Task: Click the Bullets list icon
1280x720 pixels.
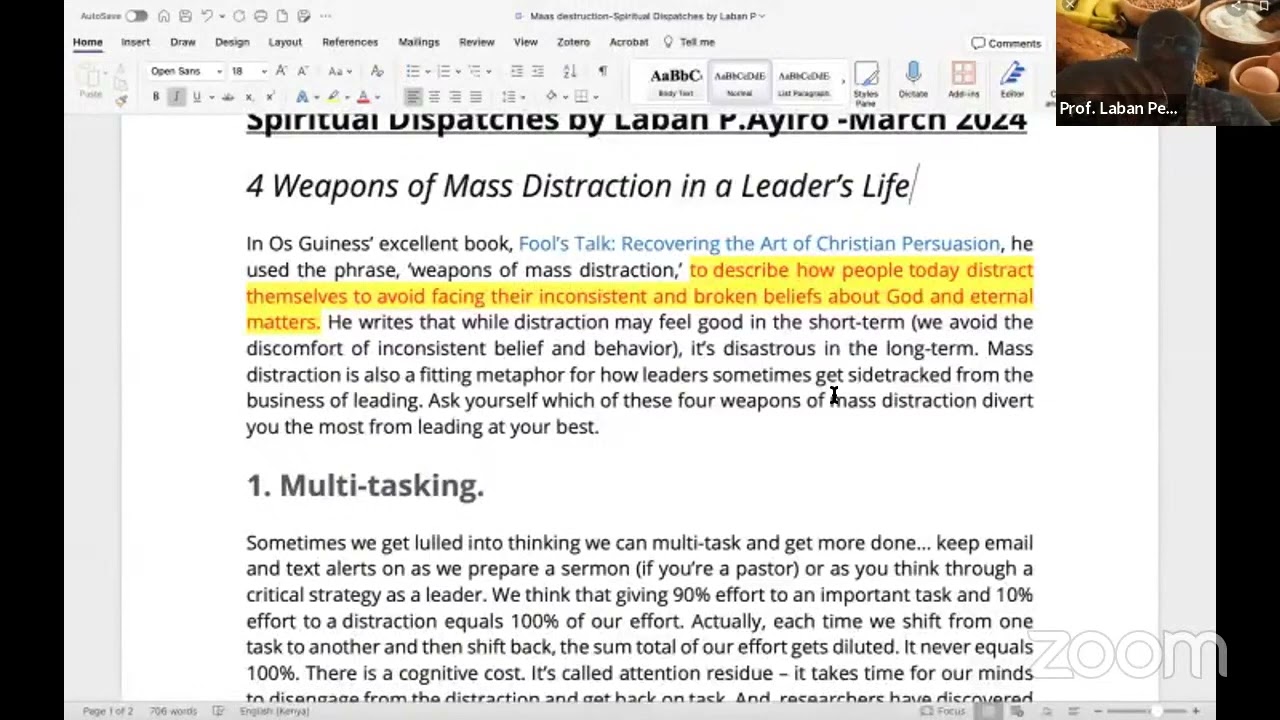Action: coord(413,71)
